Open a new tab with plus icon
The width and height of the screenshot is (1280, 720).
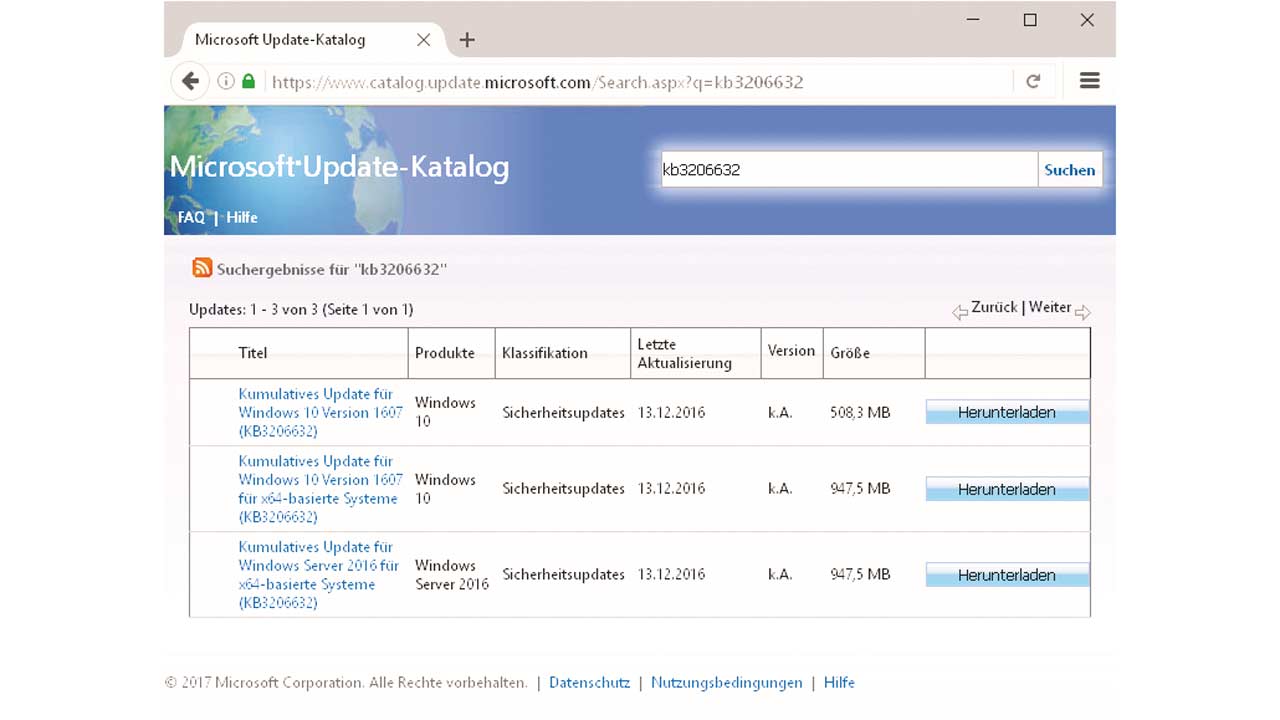(x=467, y=40)
